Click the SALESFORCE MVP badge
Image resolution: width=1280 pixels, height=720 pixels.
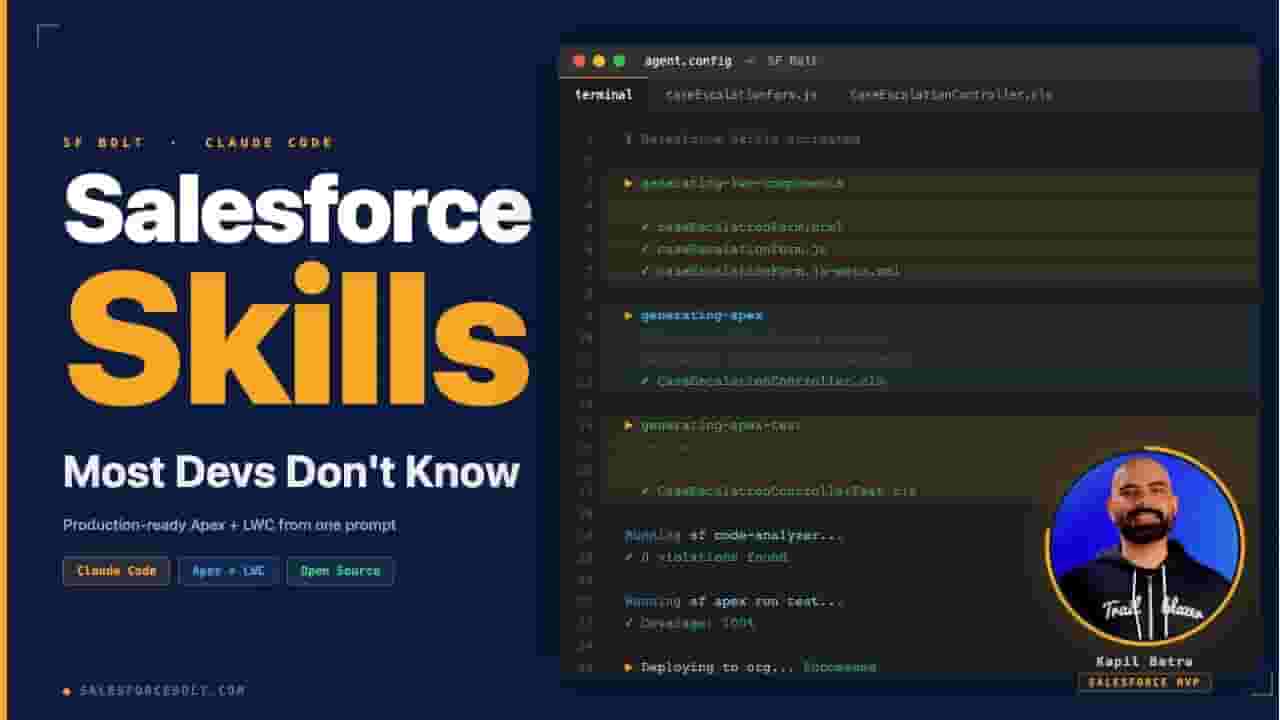pos(1145,682)
